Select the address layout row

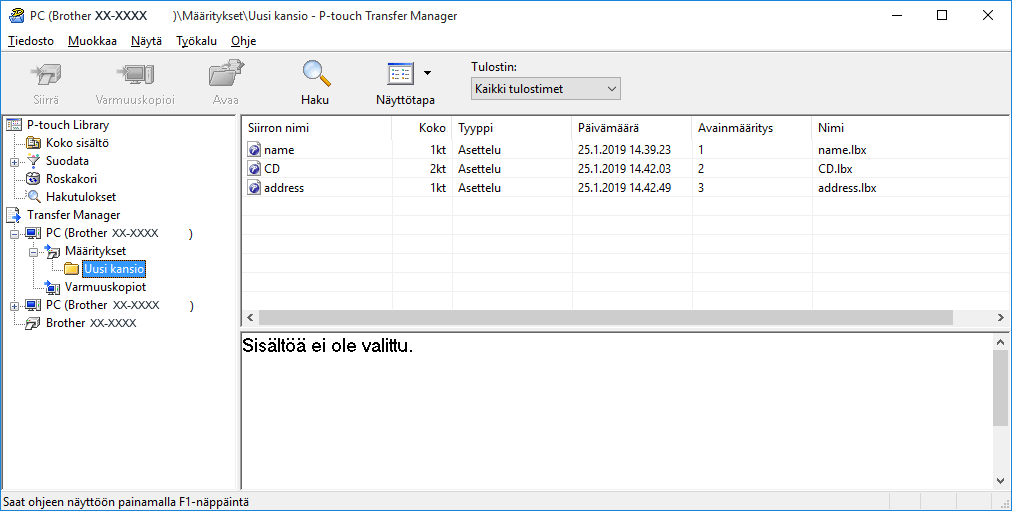pos(625,188)
